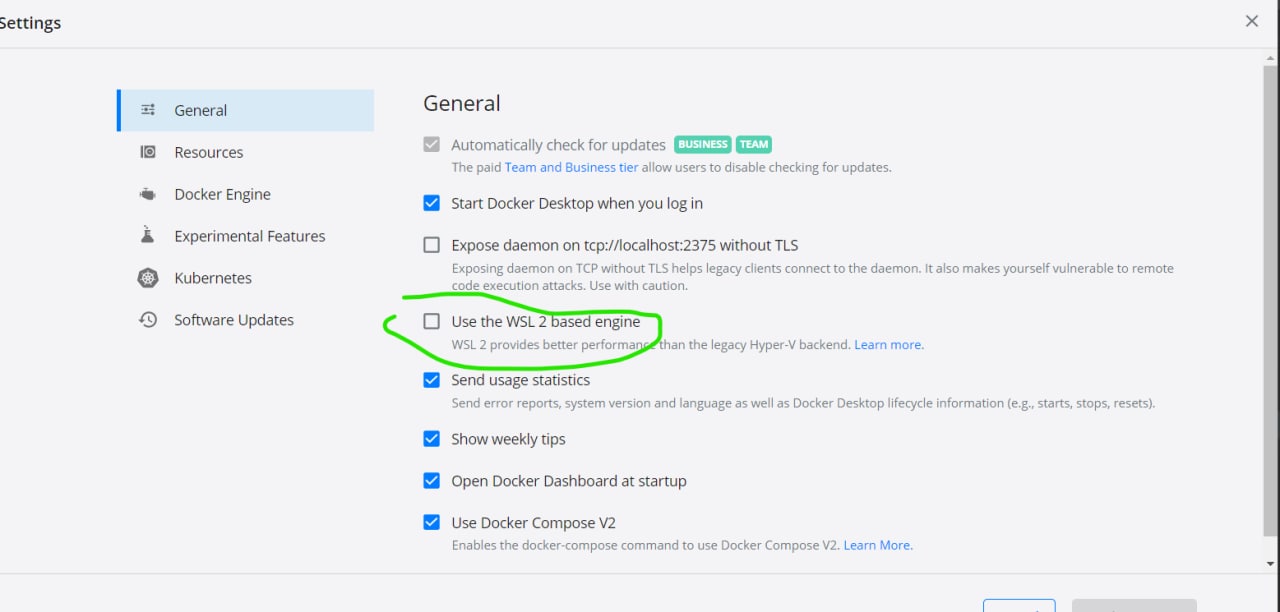The height and width of the screenshot is (612, 1280).
Task: Toggle Automatically check for updates checkbox
Action: 431,144
